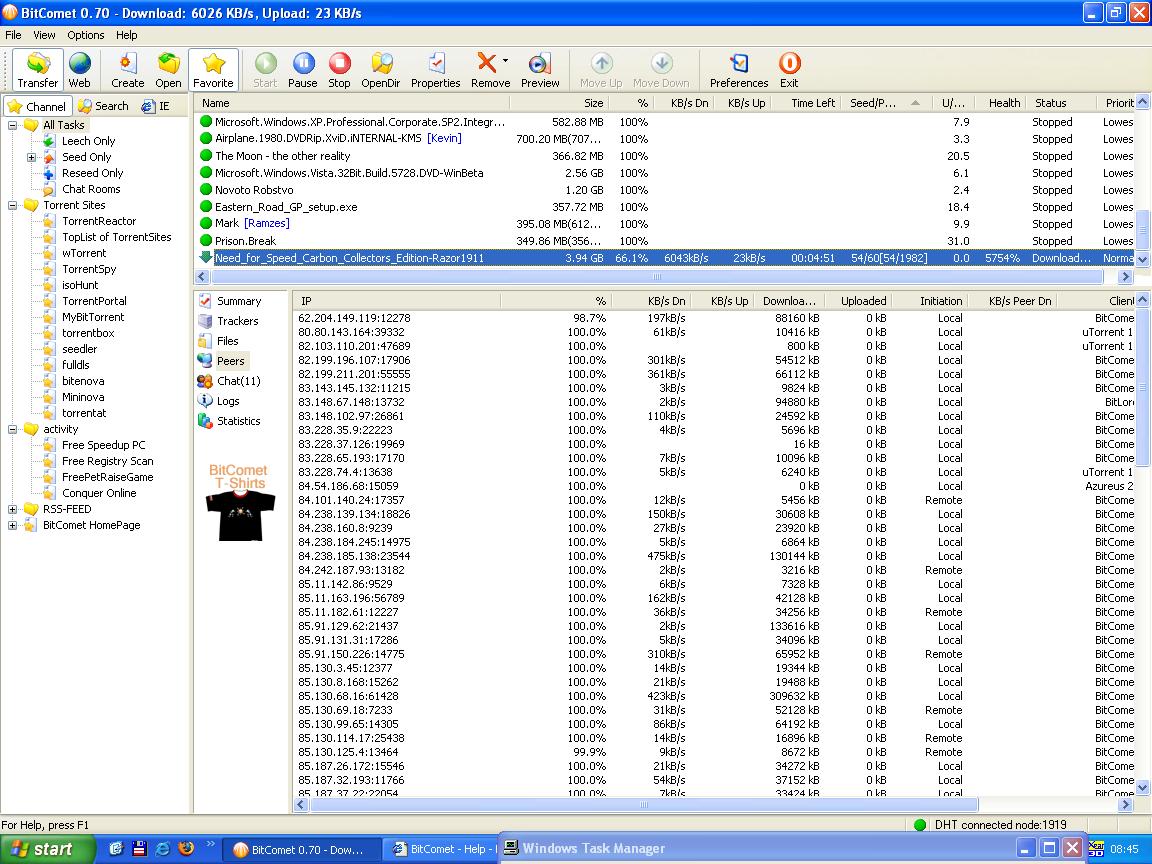Open download directory with OpenDir
The image size is (1152, 864).
pyautogui.click(x=381, y=70)
